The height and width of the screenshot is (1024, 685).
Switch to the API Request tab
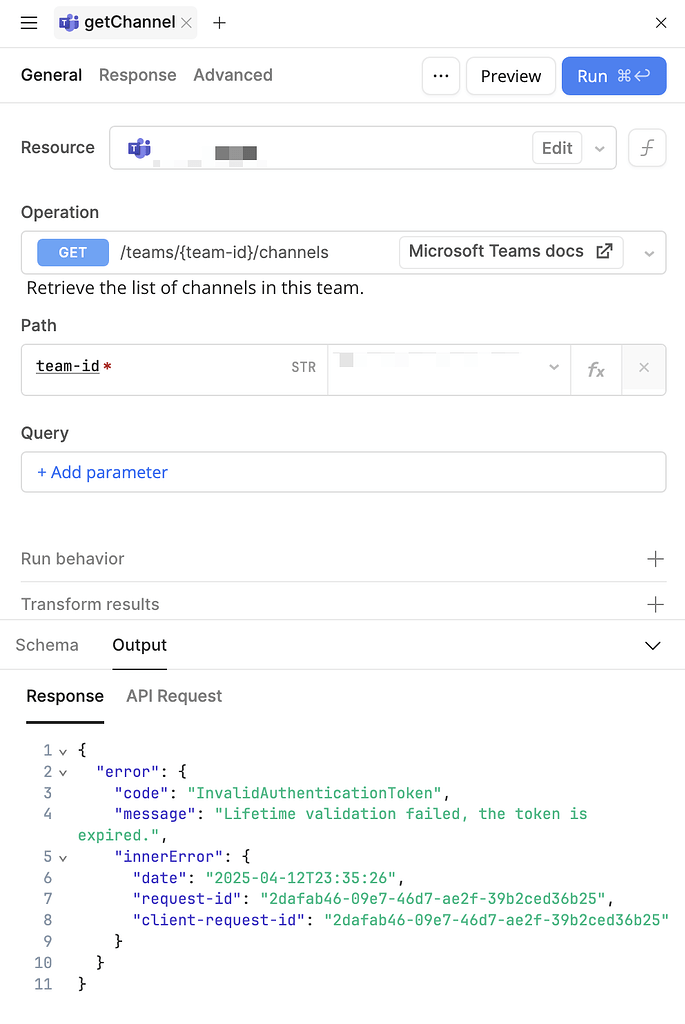173,696
